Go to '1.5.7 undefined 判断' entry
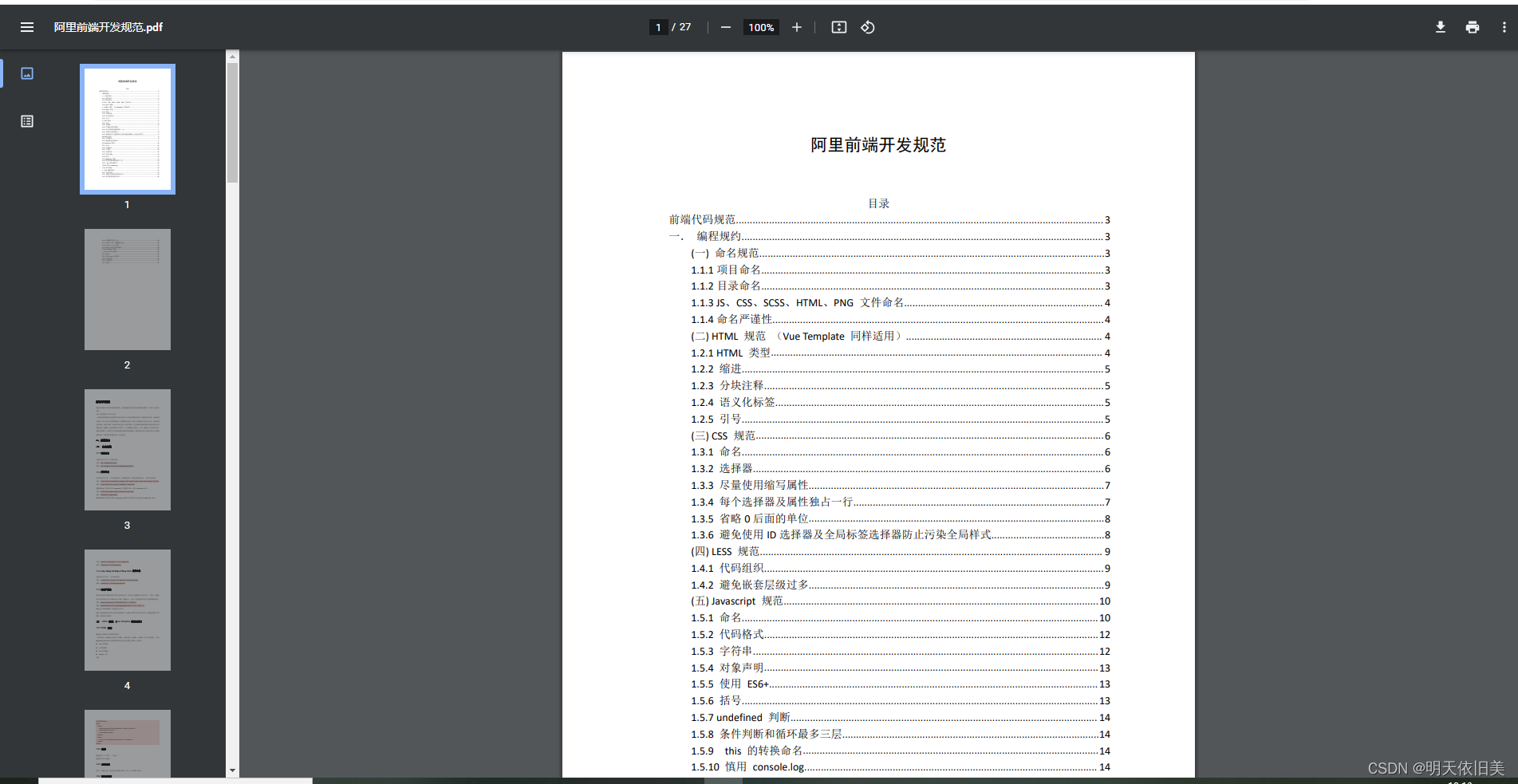 (x=901, y=717)
